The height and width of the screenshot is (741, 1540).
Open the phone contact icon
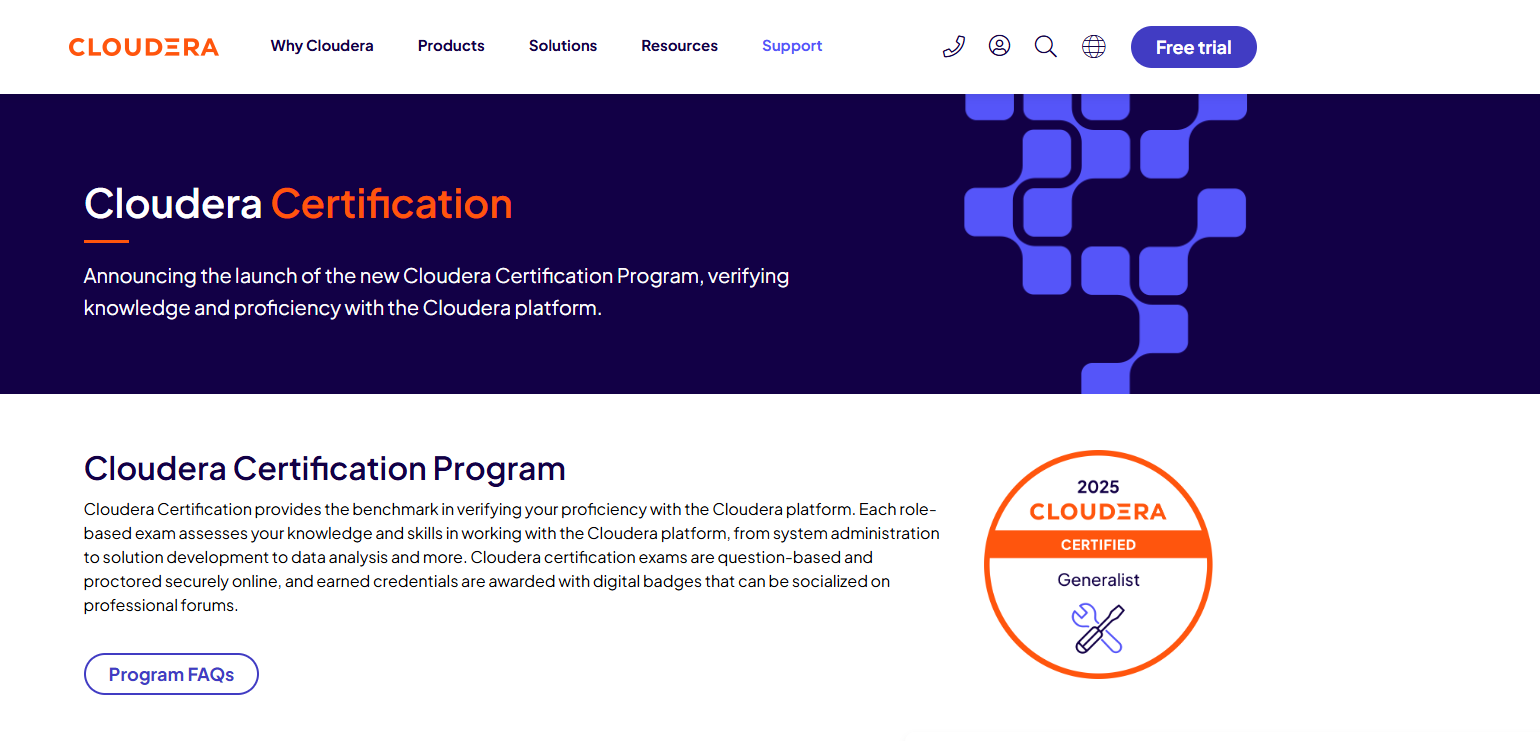click(x=954, y=46)
